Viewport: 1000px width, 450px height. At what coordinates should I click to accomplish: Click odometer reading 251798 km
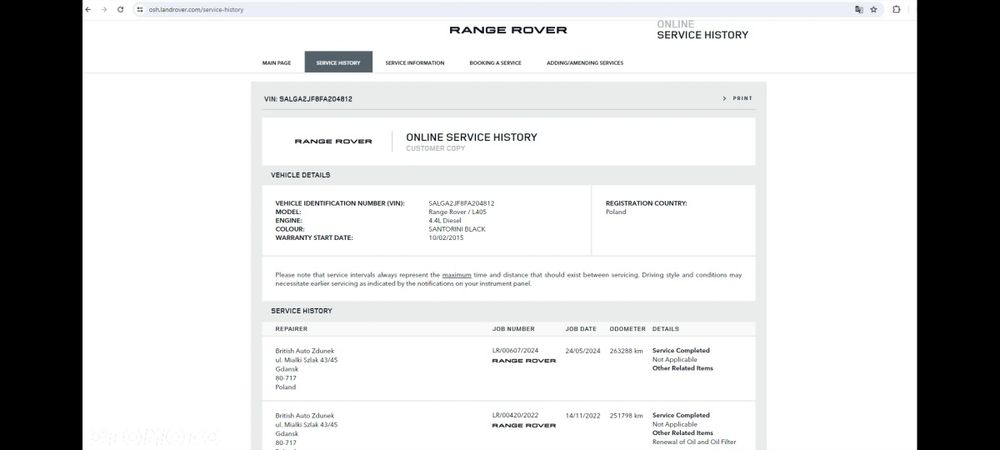pos(626,416)
